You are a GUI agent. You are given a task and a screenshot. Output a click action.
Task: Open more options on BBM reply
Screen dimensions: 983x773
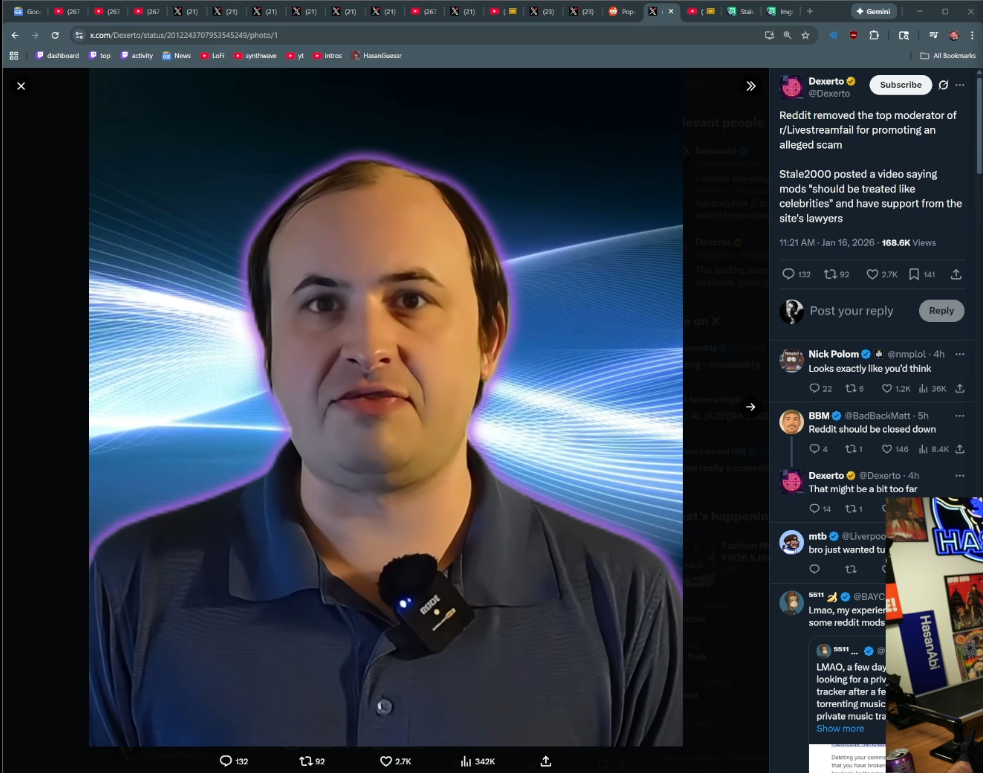pyautogui.click(x=960, y=416)
